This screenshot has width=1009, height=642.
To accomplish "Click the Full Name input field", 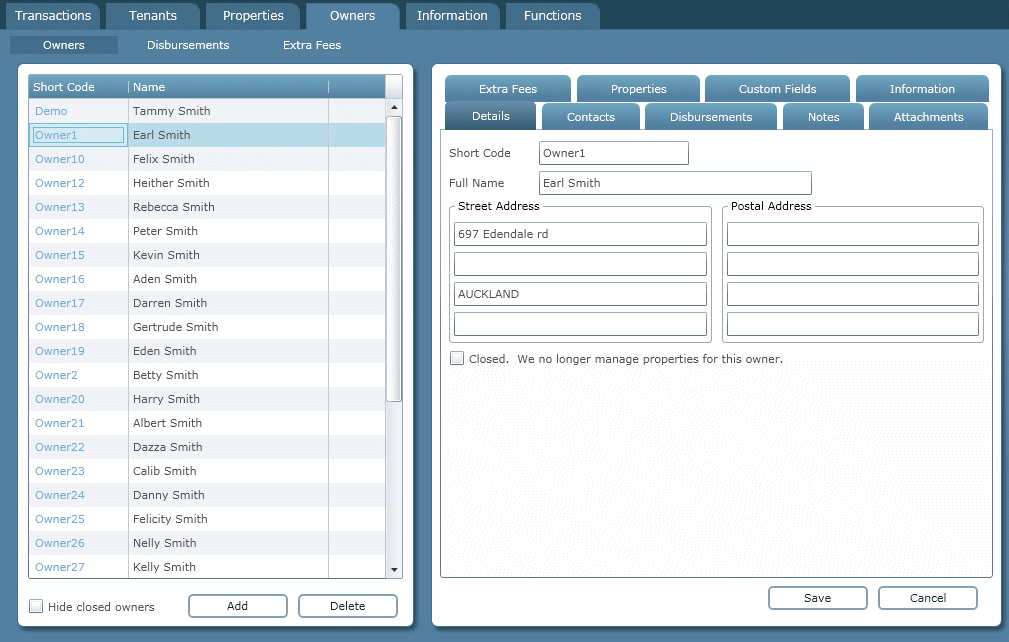I will click(x=675, y=183).
